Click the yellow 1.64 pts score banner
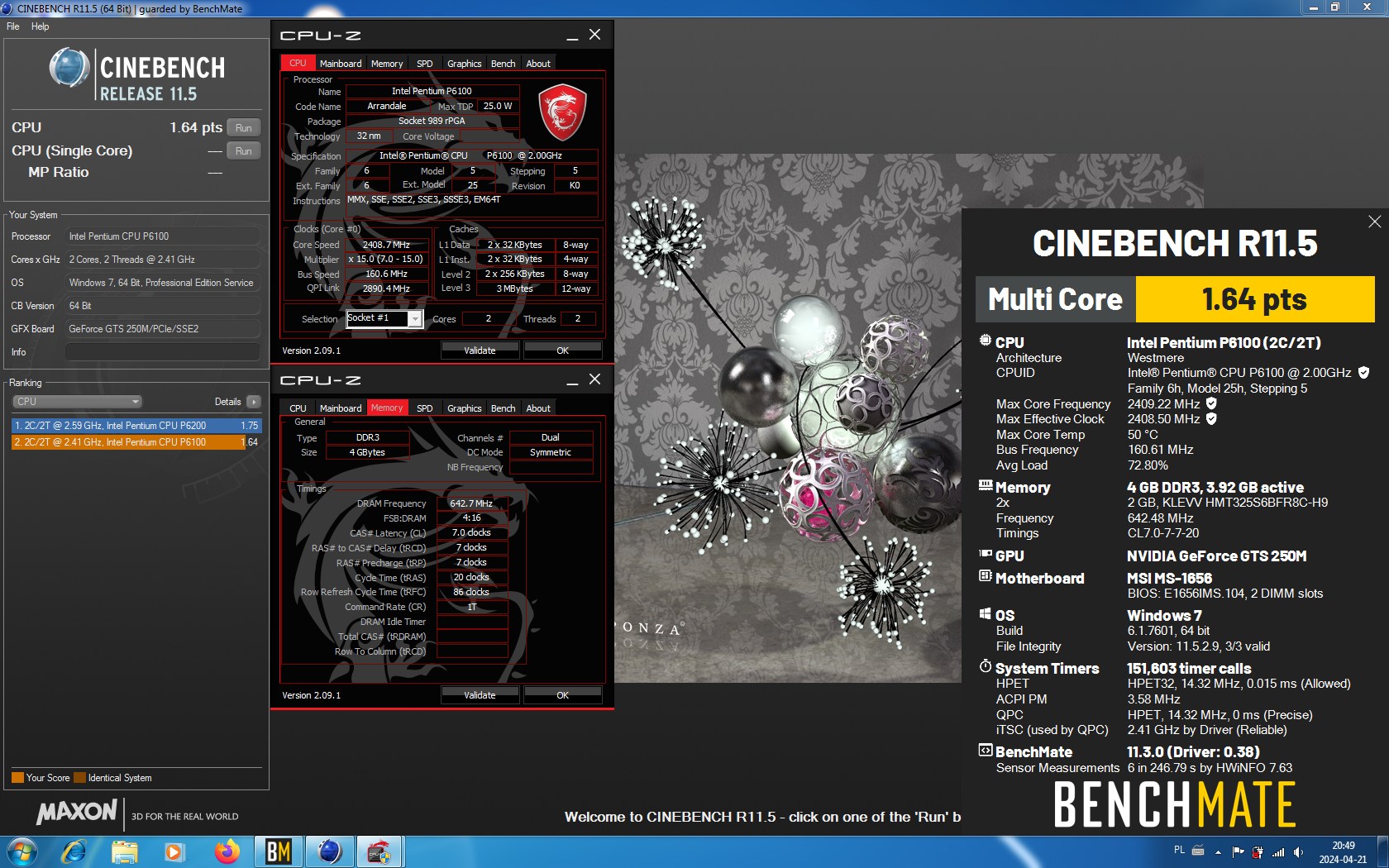1389x868 pixels. tap(1254, 299)
